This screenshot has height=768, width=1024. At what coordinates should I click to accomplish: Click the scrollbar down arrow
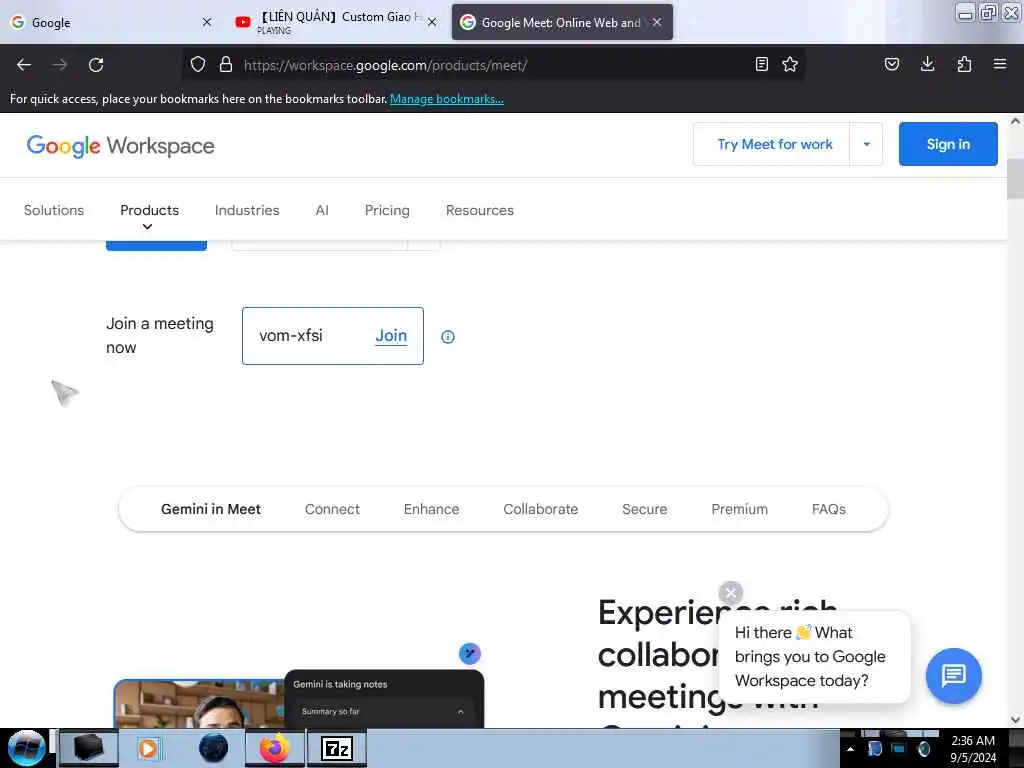pyautogui.click(x=1015, y=720)
